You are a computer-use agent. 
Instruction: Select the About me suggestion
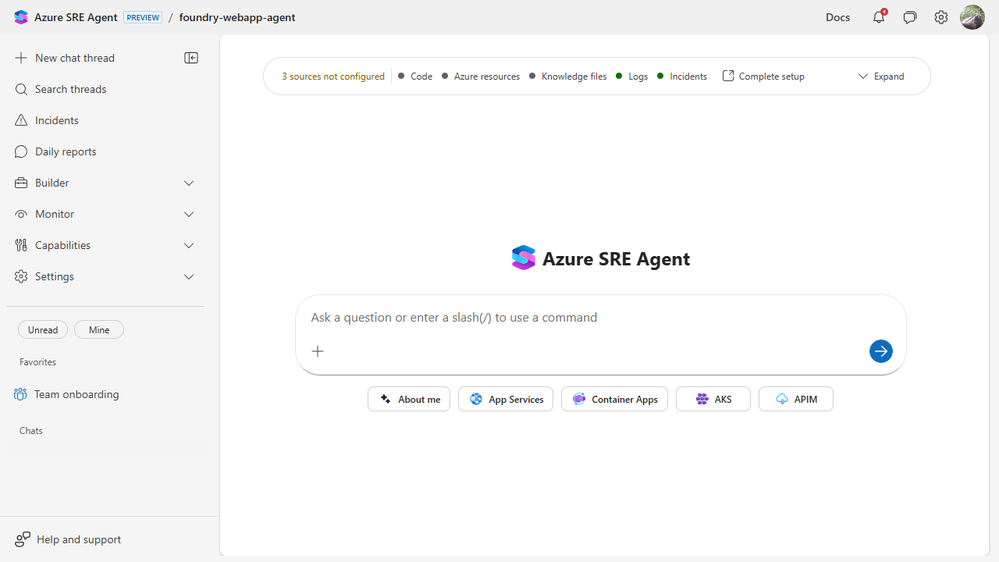(x=409, y=399)
